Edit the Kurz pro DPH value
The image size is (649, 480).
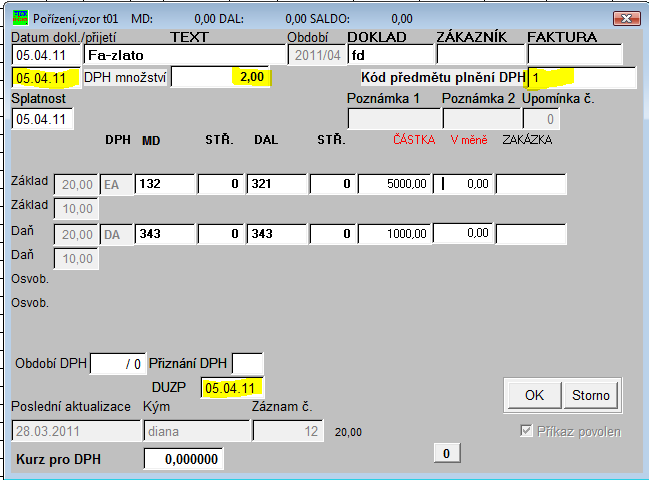pos(183,459)
